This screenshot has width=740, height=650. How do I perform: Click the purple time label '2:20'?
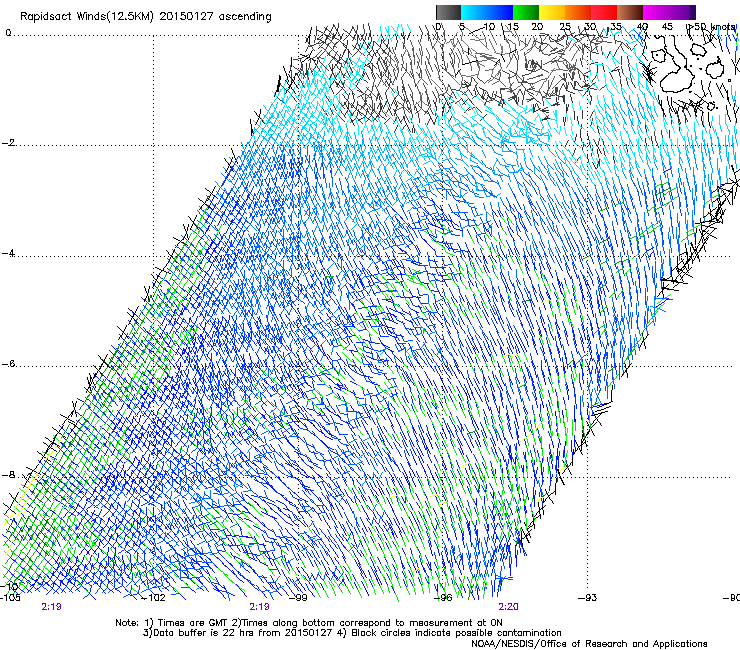[508, 607]
